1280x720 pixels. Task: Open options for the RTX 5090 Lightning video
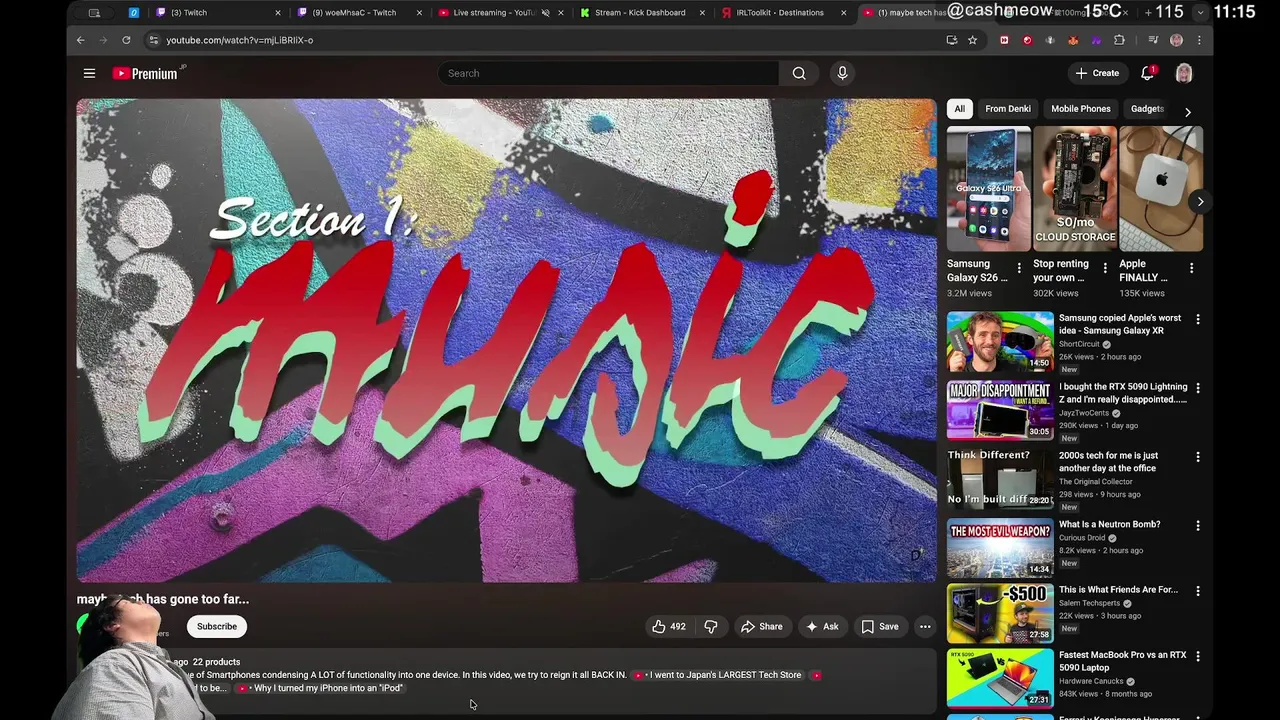tap(1198, 388)
